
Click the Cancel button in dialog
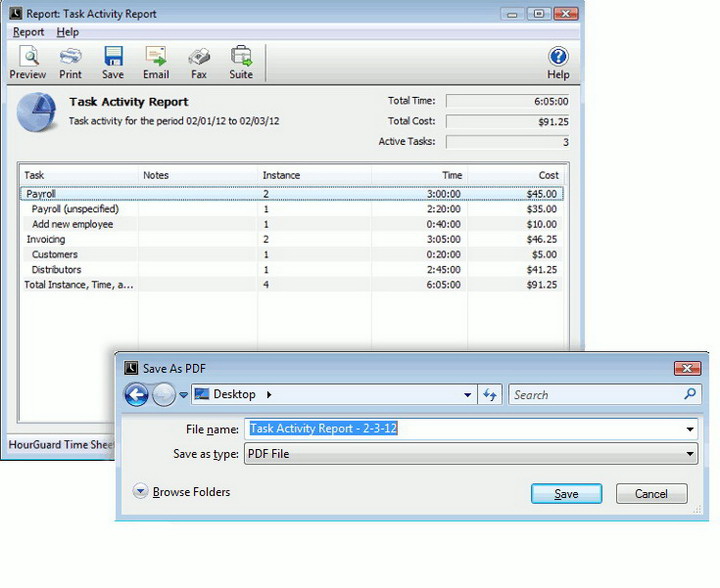tap(650, 494)
